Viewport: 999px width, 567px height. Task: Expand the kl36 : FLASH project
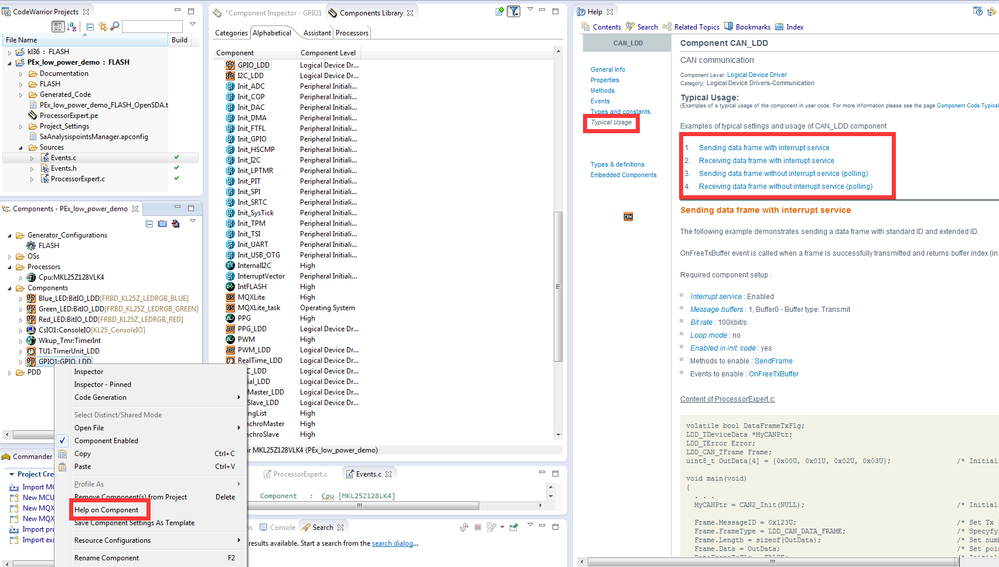coord(10,52)
